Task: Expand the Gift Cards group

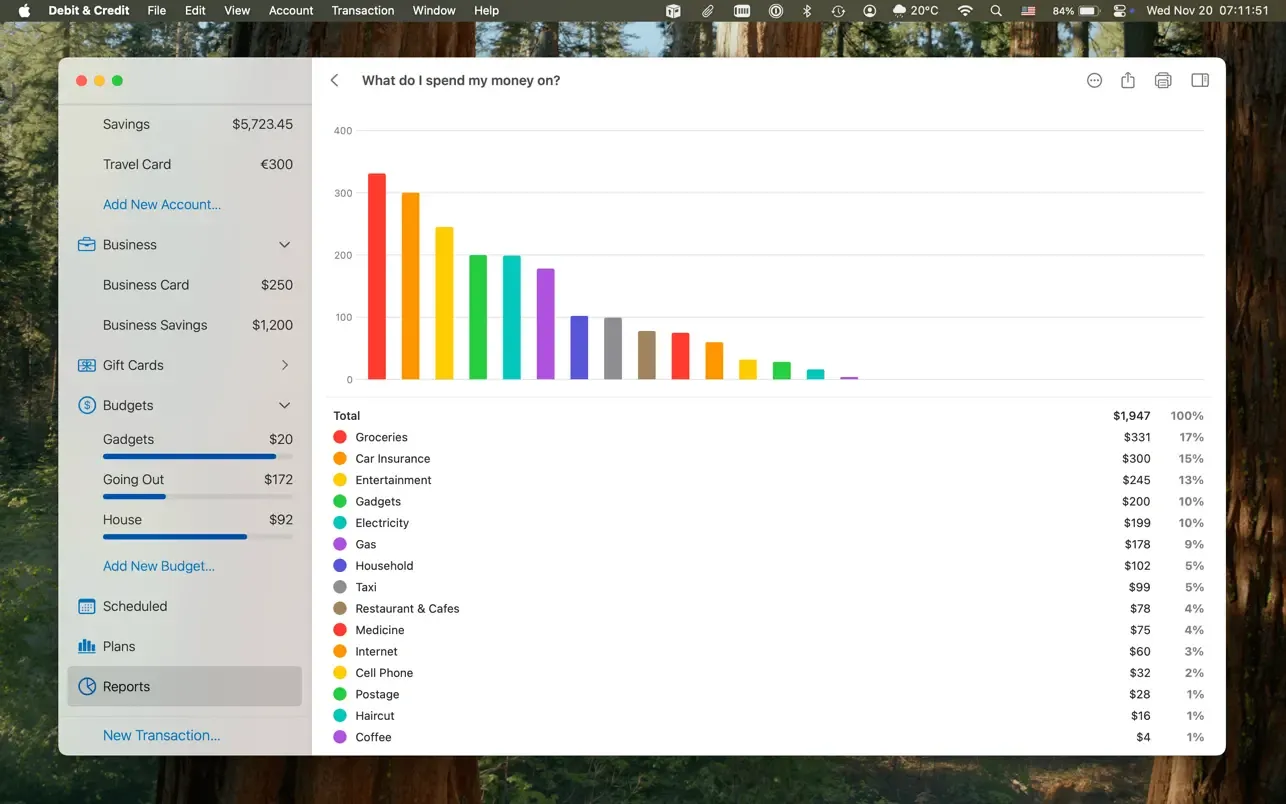Action: (285, 365)
